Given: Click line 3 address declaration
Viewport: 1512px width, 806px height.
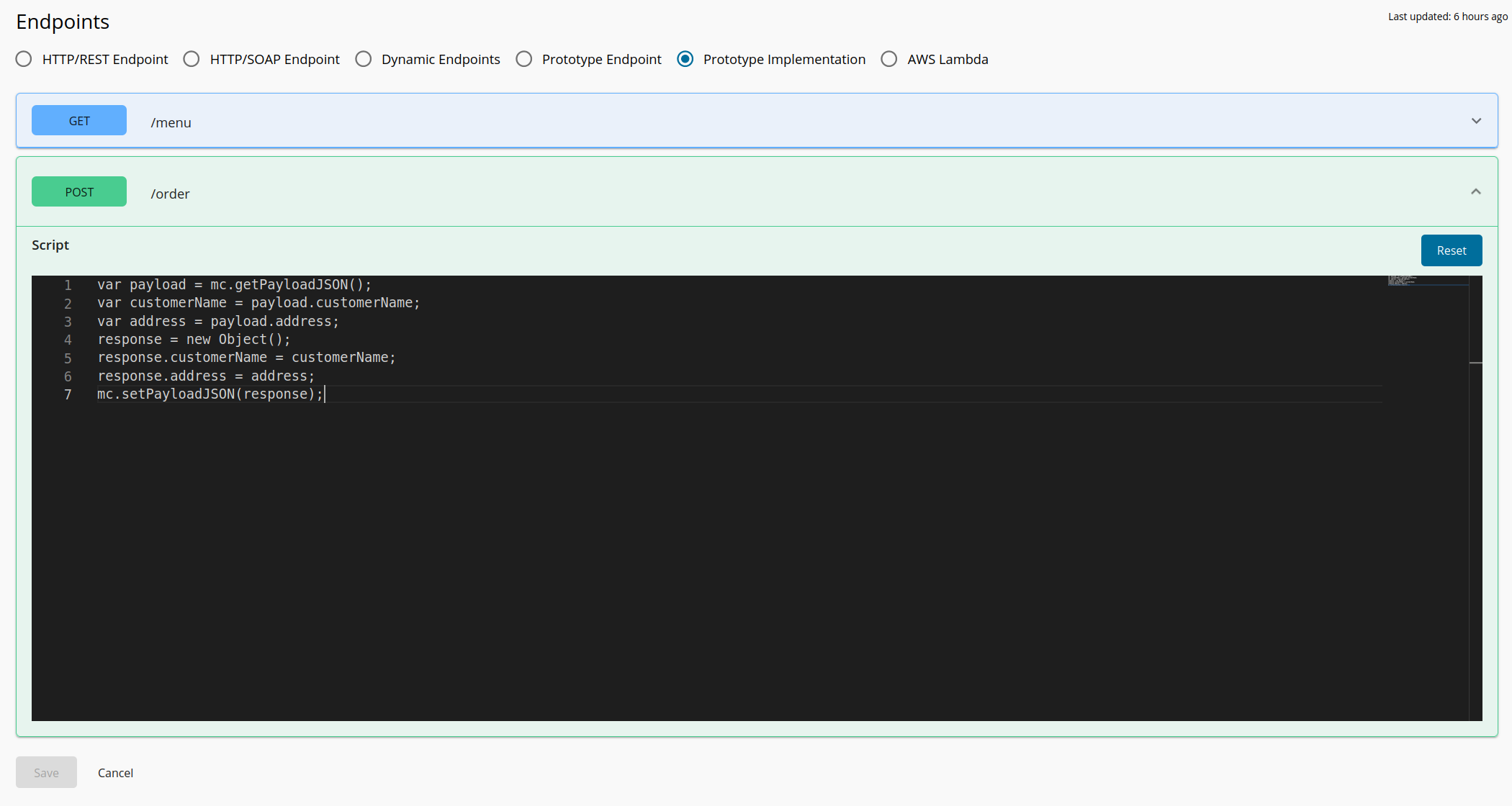Looking at the screenshot, I should (x=218, y=322).
